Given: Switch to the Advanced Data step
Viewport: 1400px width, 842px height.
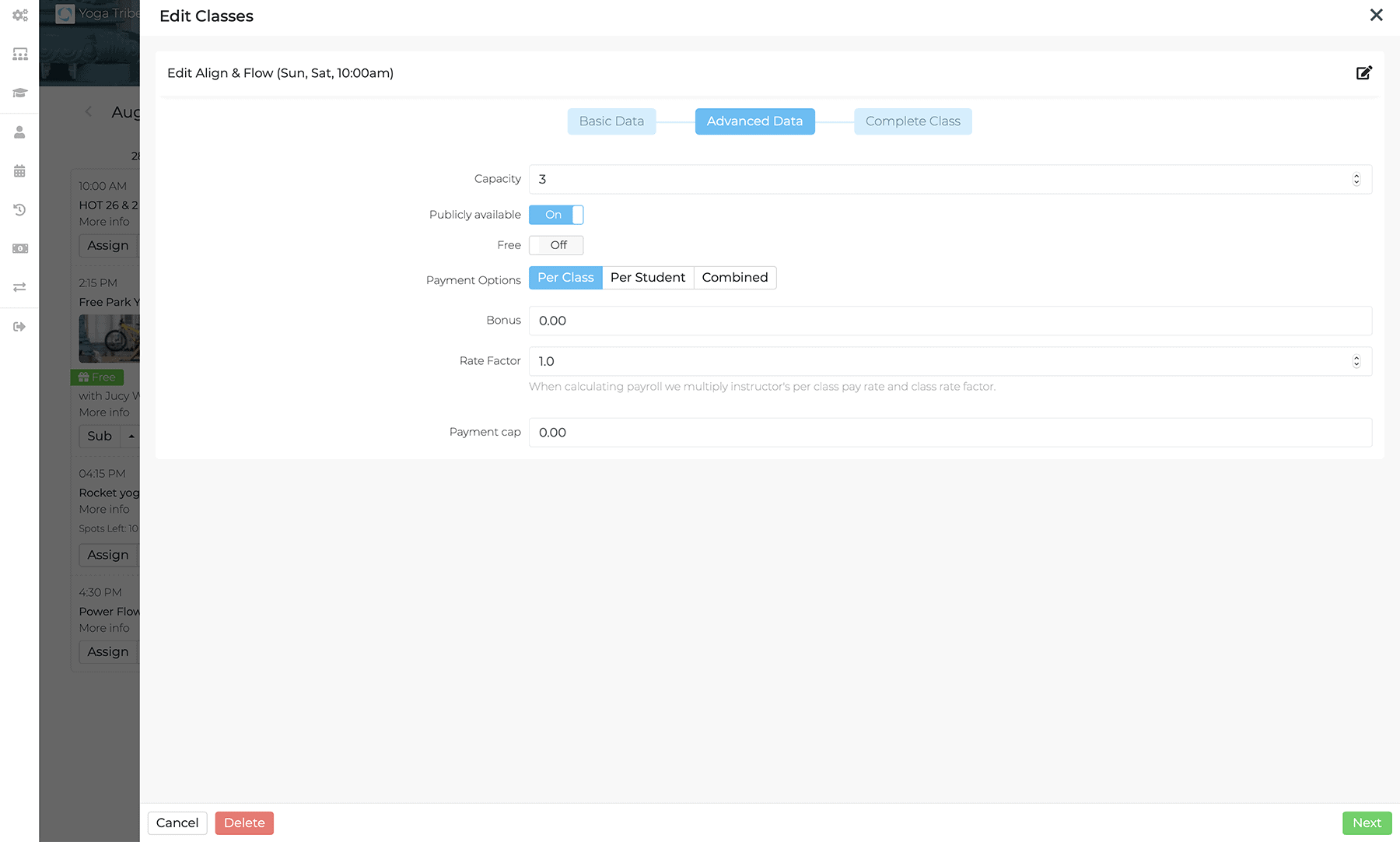Looking at the screenshot, I should 754,121.
